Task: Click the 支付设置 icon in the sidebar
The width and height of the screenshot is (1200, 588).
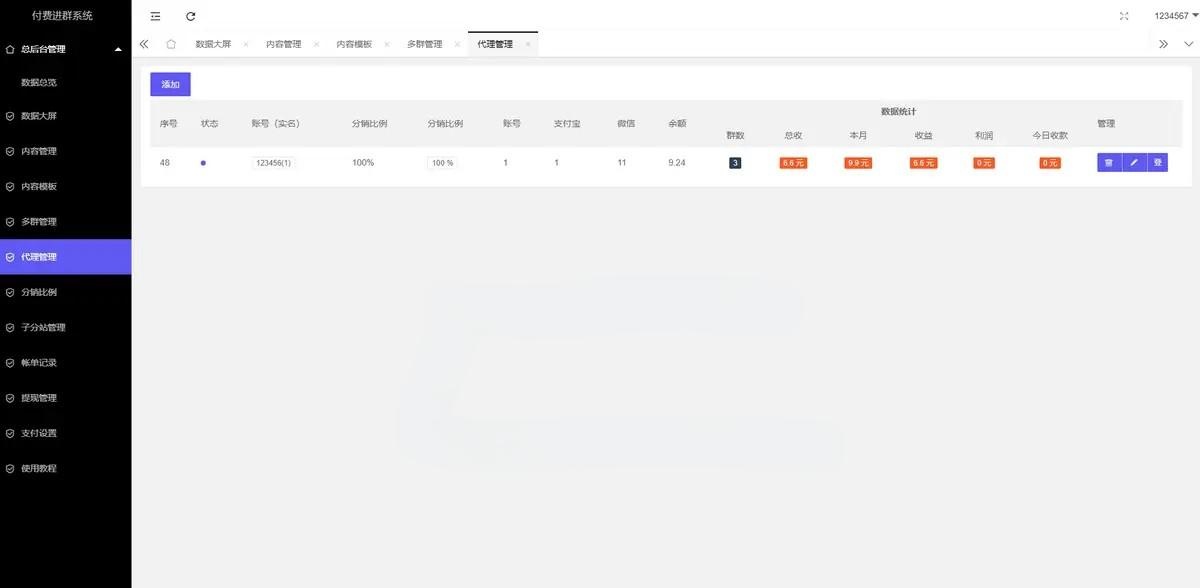Action: click(x=10, y=432)
